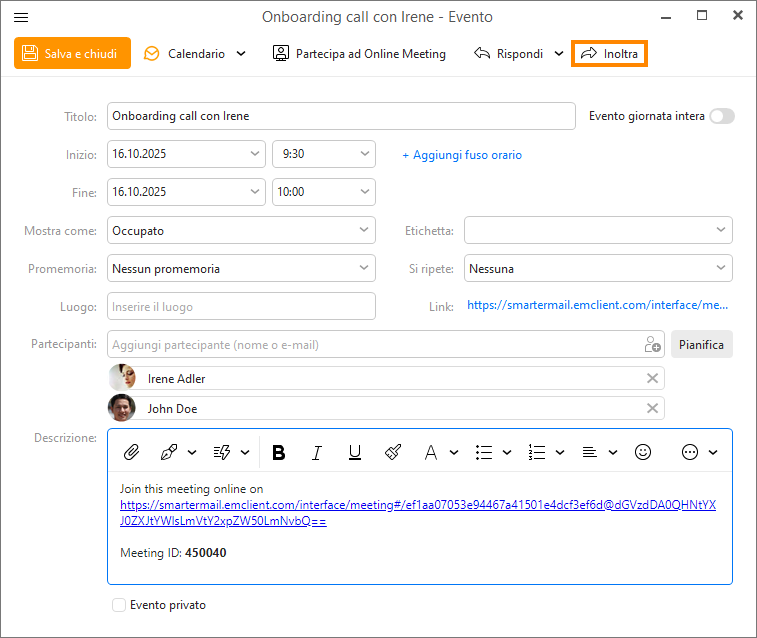Open the font color picker dropdown
The width and height of the screenshot is (757, 638).
tap(453, 452)
